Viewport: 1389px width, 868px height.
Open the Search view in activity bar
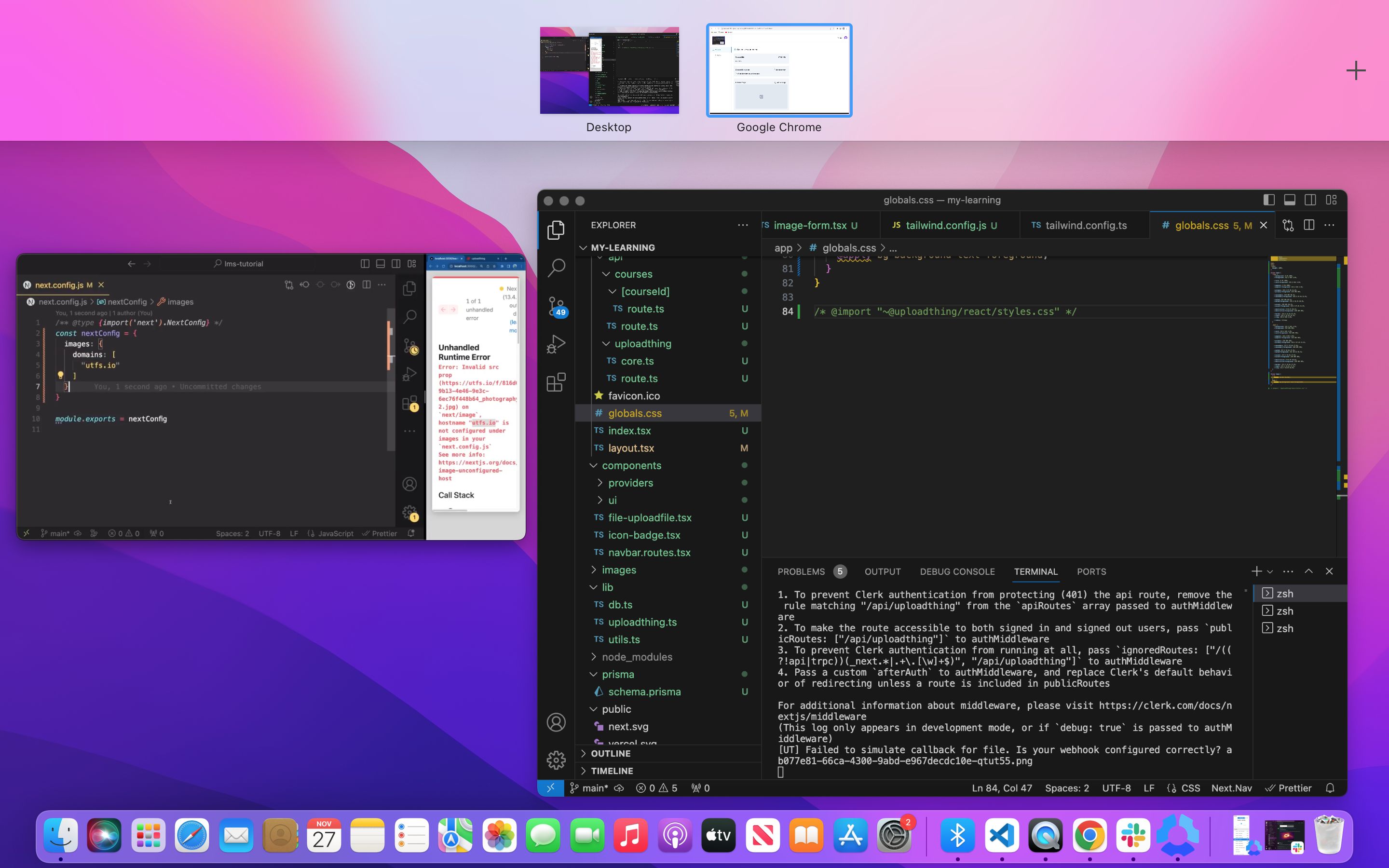point(556,268)
